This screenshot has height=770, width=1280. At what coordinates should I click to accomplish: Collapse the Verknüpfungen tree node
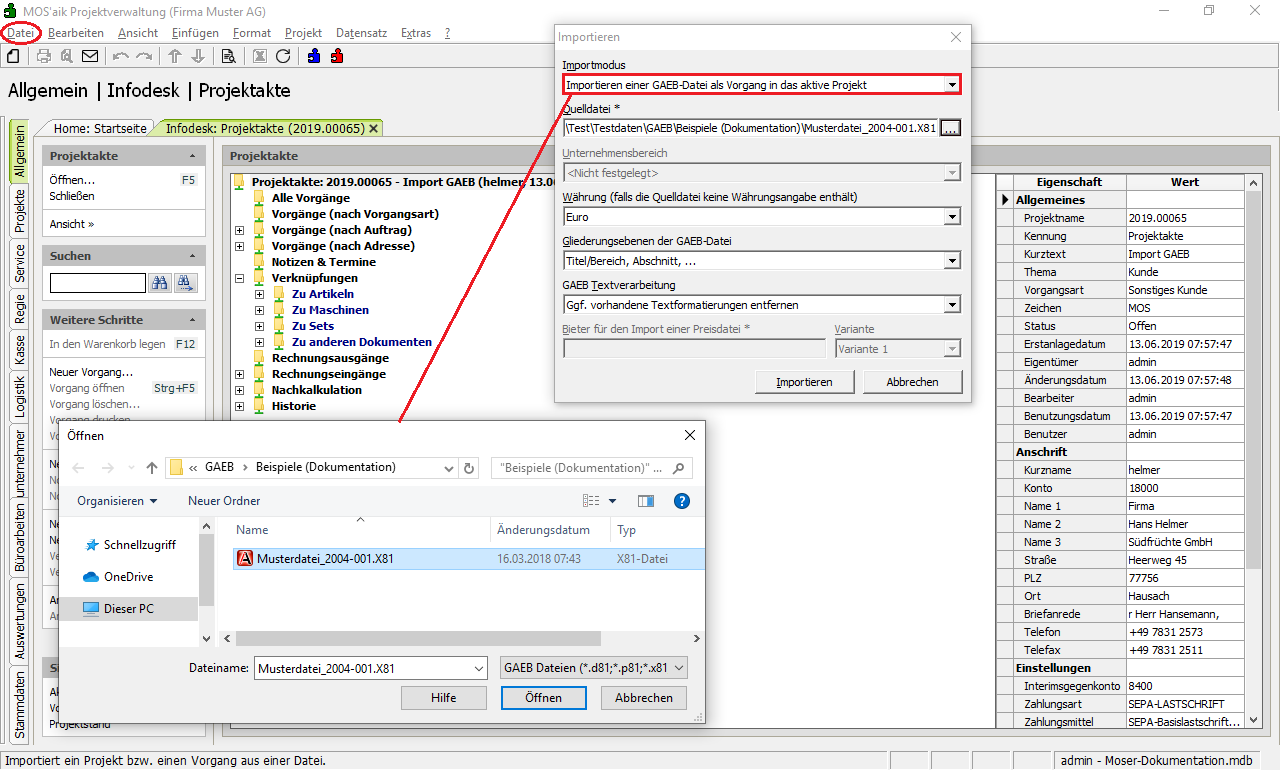point(239,278)
